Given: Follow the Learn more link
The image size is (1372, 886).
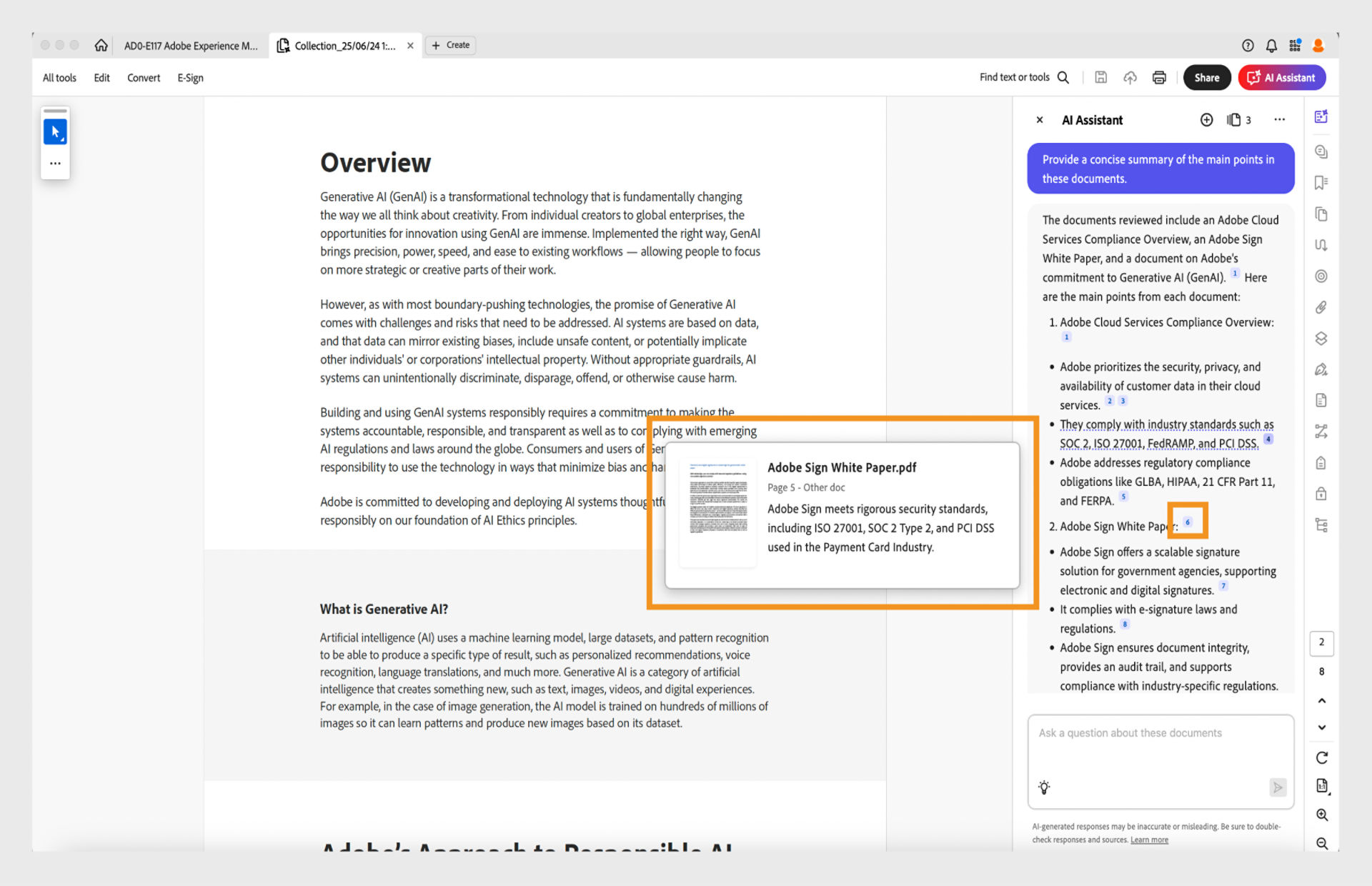Looking at the screenshot, I should pyautogui.click(x=1149, y=840).
